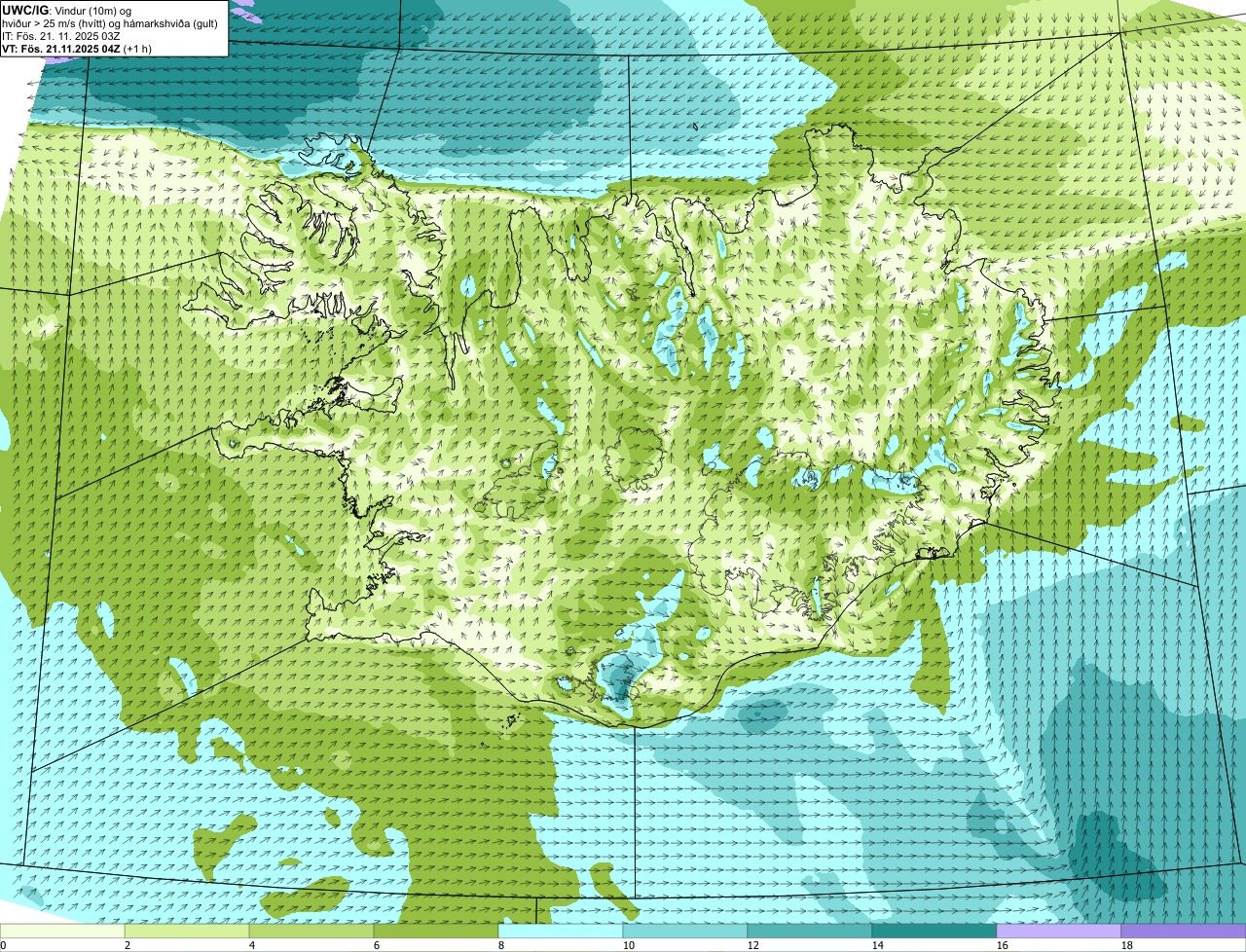This screenshot has height=952, width=1246.
Task: Click the legend scale label "2"
Action: point(128,945)
